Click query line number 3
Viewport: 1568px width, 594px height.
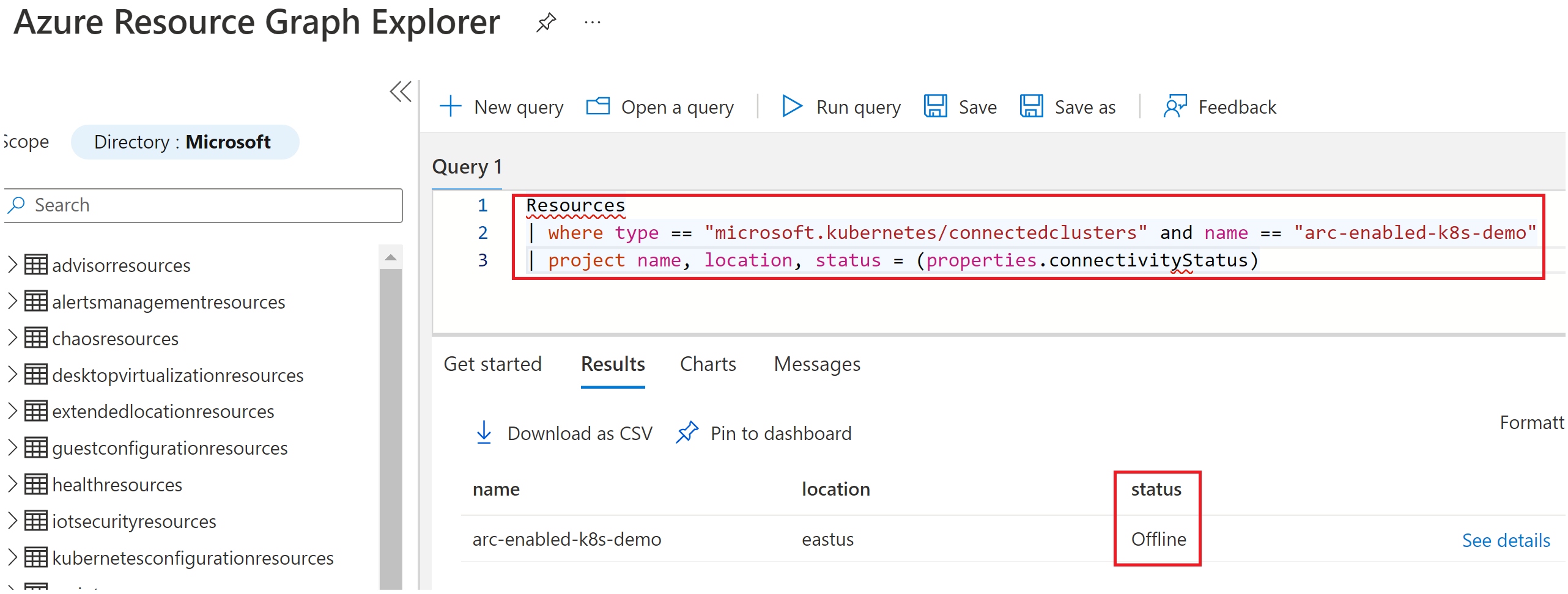coord(483,260)
